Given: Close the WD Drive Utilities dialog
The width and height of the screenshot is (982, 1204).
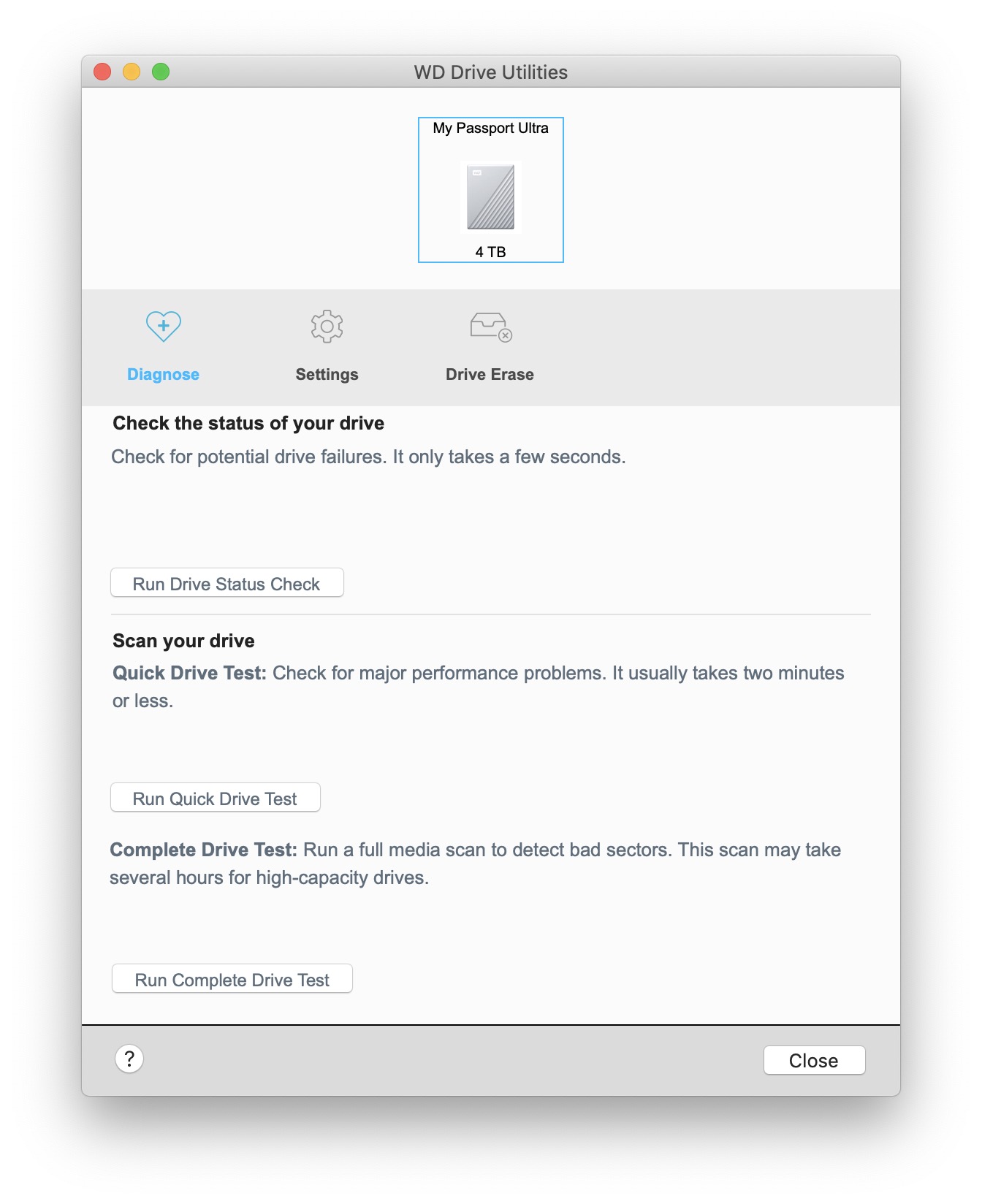Looking at the screenshot, I should 815,1061.
